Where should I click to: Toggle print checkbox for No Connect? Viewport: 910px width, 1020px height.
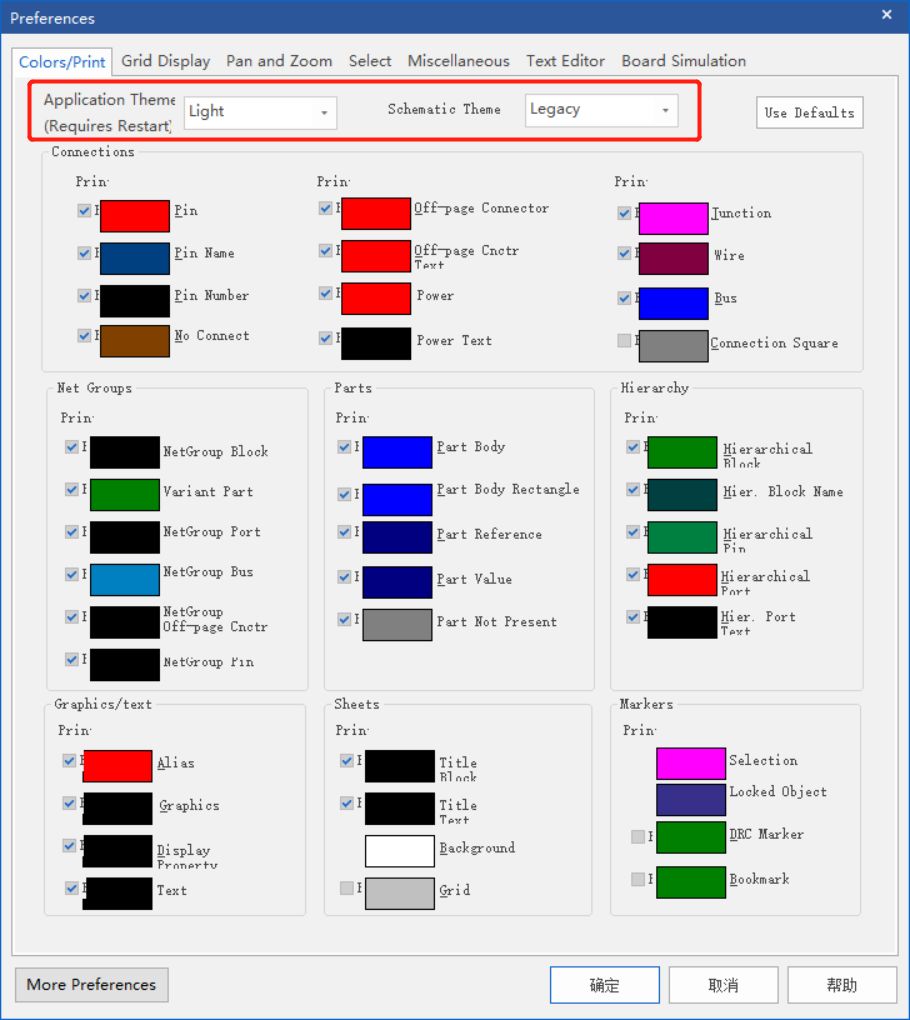coord(84,335)
